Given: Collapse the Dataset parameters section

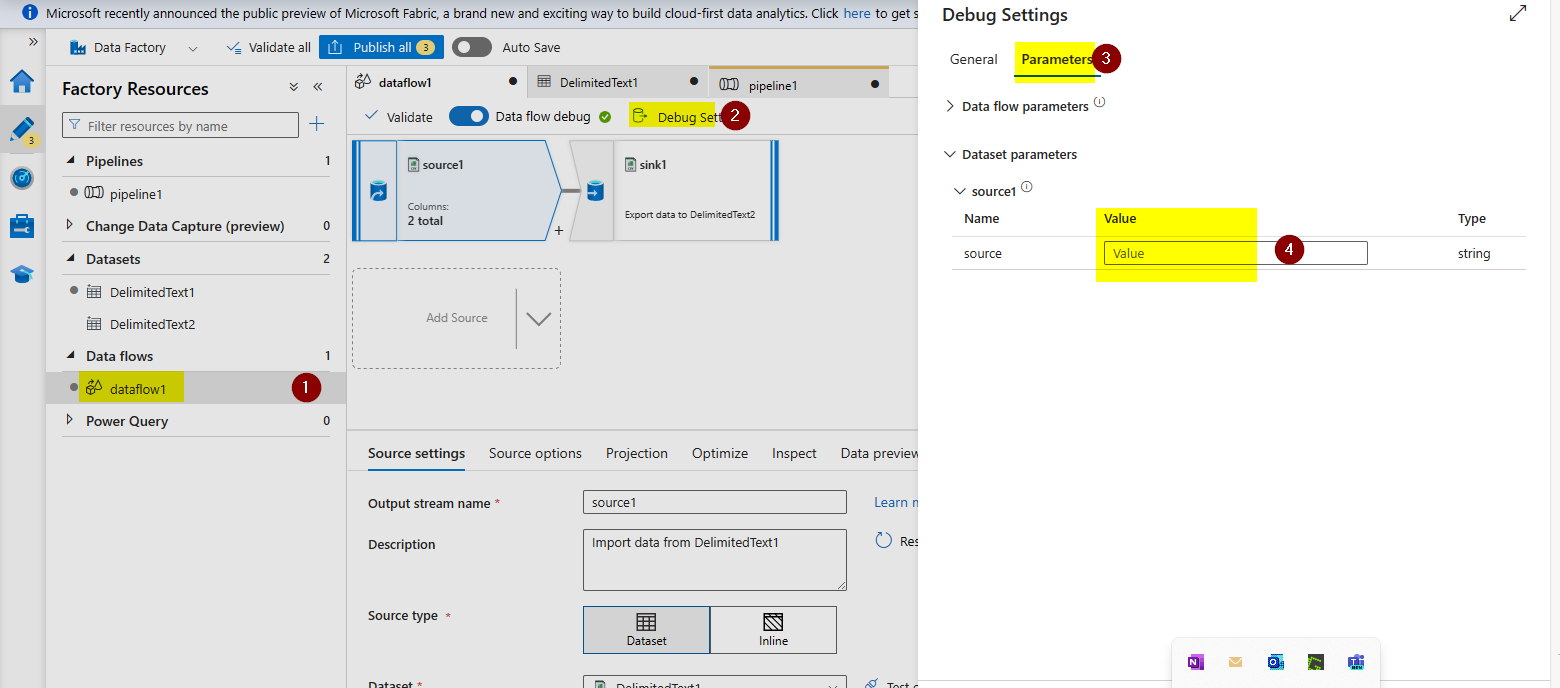Looking at the screenshot, I should [x=949, y=154].
